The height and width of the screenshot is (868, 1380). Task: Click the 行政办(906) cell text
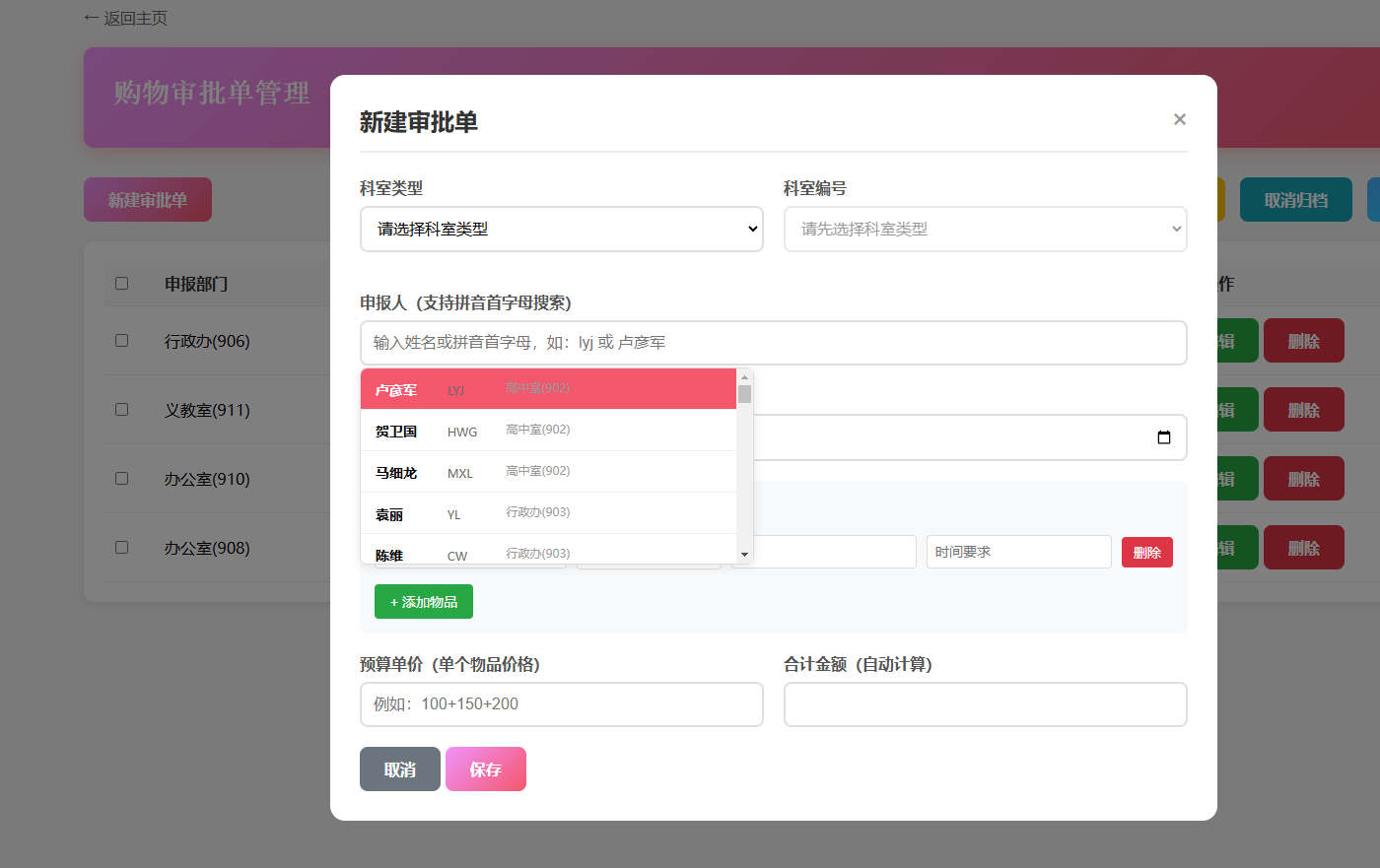click(207, 341)
